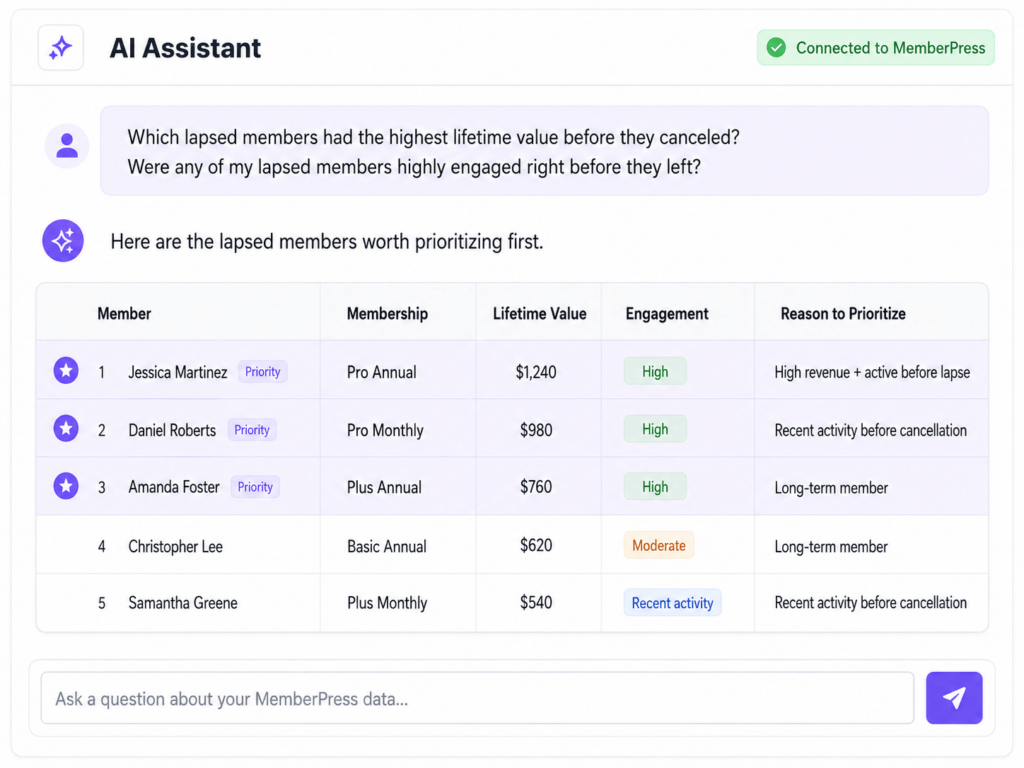Click the High badge in Jessica Martinez row
Screen dimensions: 1024x768
(x=655, y=372)
